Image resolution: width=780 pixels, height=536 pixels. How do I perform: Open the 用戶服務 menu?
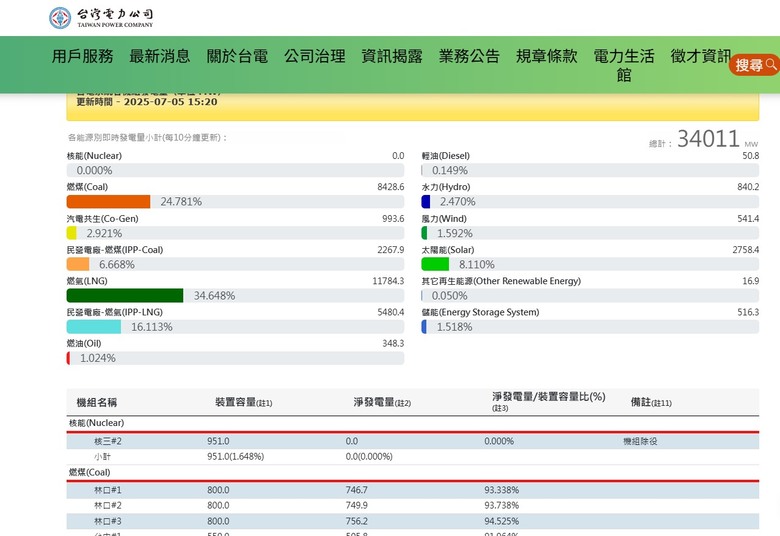pos(83,56)
